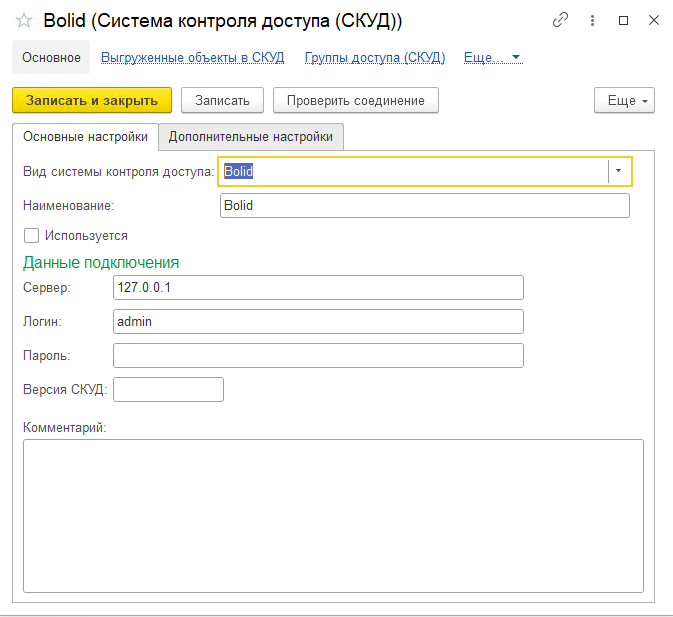The image size is (673, 617).
Task: Click the Наименование input field
Action: 424,206
